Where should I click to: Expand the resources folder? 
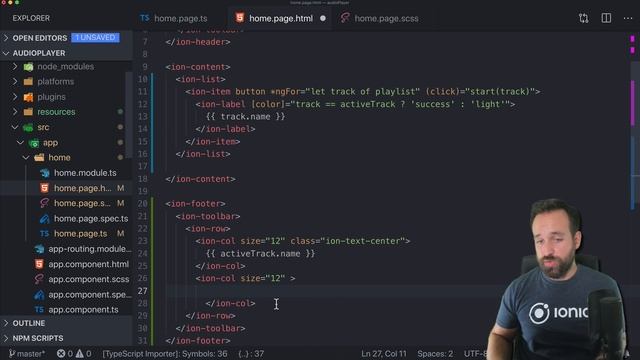pos(15,111)
